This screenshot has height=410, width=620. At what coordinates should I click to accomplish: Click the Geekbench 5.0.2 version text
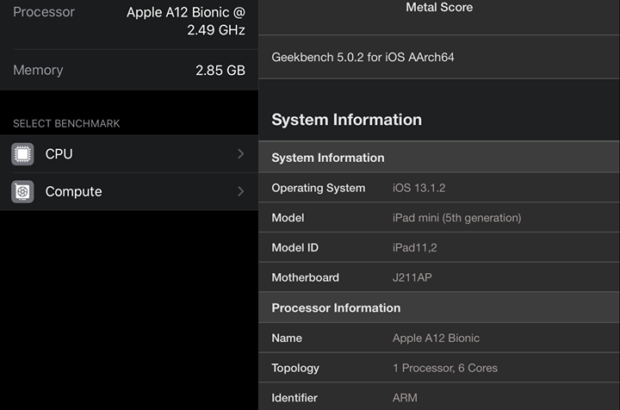tap(363, 58)
